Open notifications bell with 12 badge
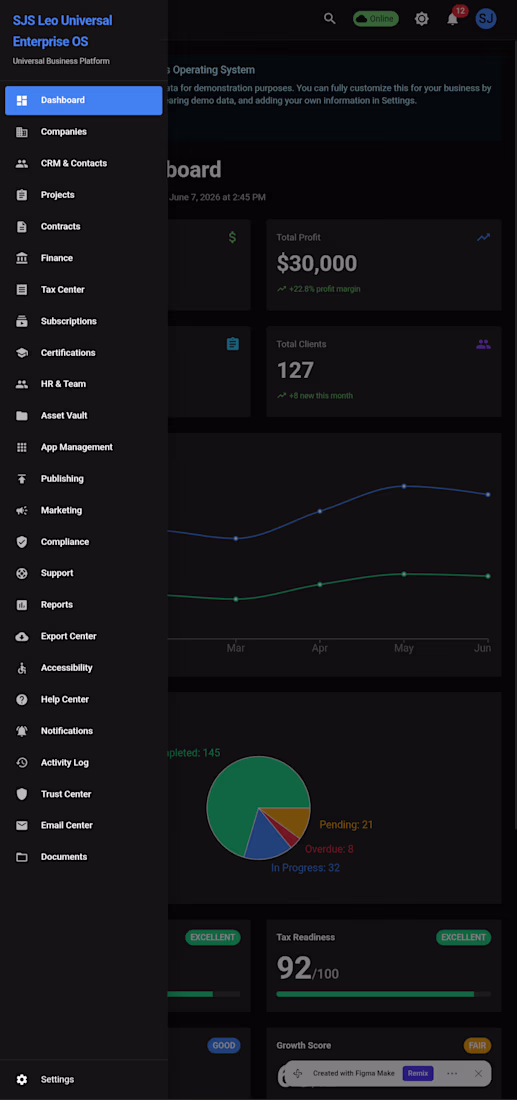Viewport: 517px width, 1100px height. point(454,18)
